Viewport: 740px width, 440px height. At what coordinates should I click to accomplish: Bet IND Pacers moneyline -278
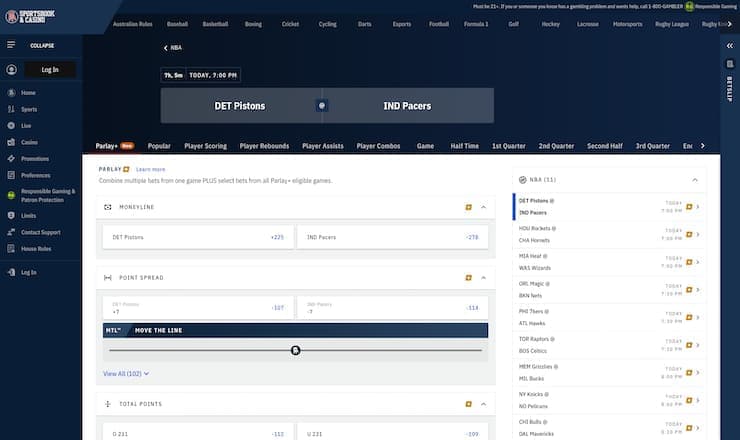(393, 237)
